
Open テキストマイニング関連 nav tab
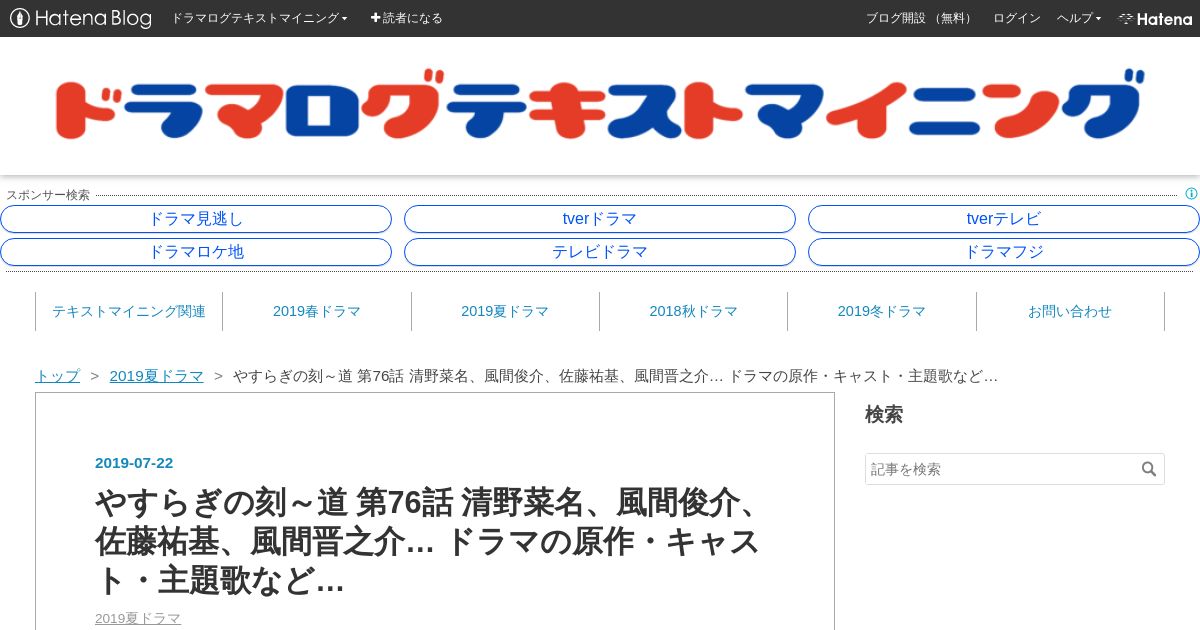pyautogui.click(x=129, y=311)
